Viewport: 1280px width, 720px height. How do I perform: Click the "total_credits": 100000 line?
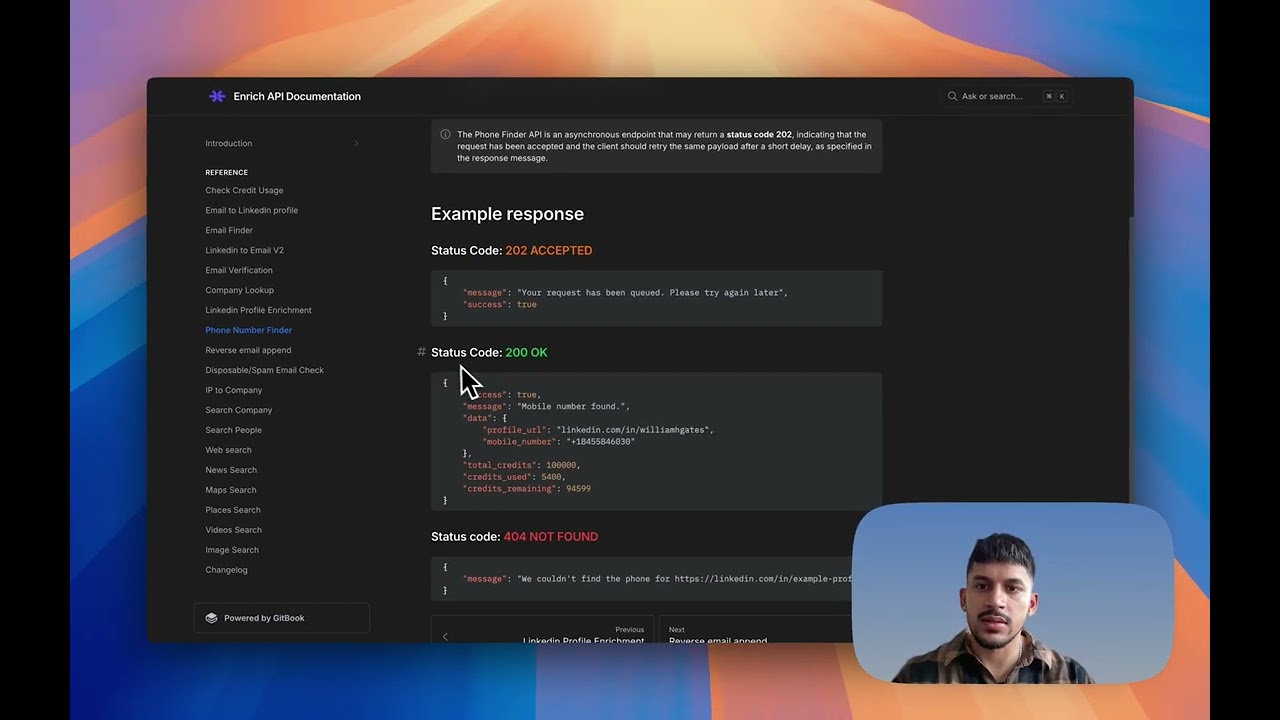click(520, 465)
